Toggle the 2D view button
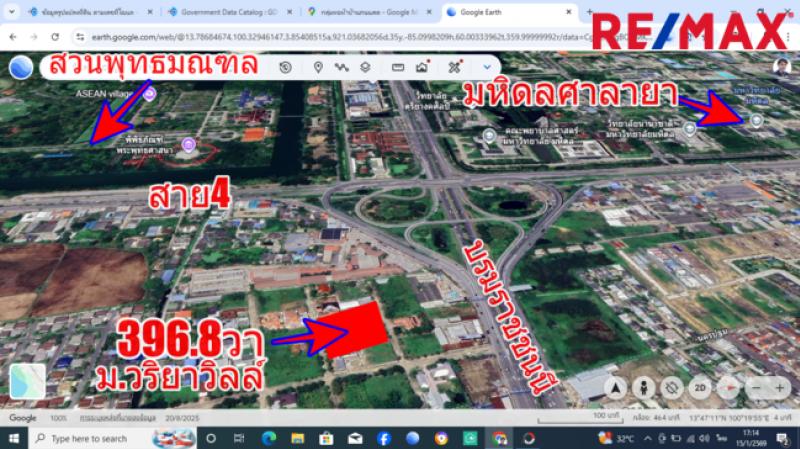 click(700, 388)
